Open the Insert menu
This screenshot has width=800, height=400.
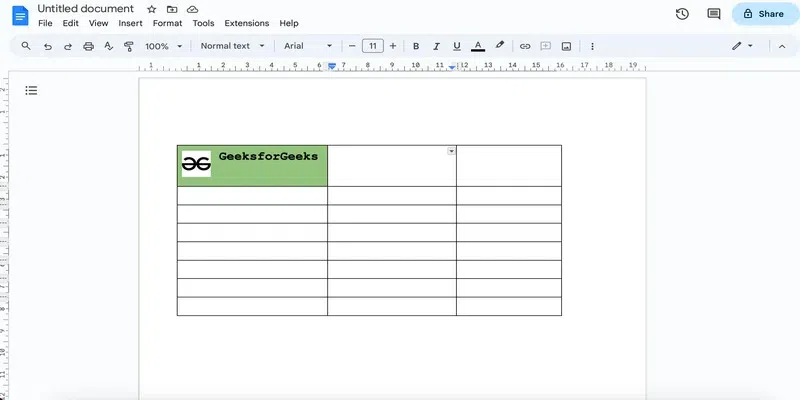(x=131, y=23)
